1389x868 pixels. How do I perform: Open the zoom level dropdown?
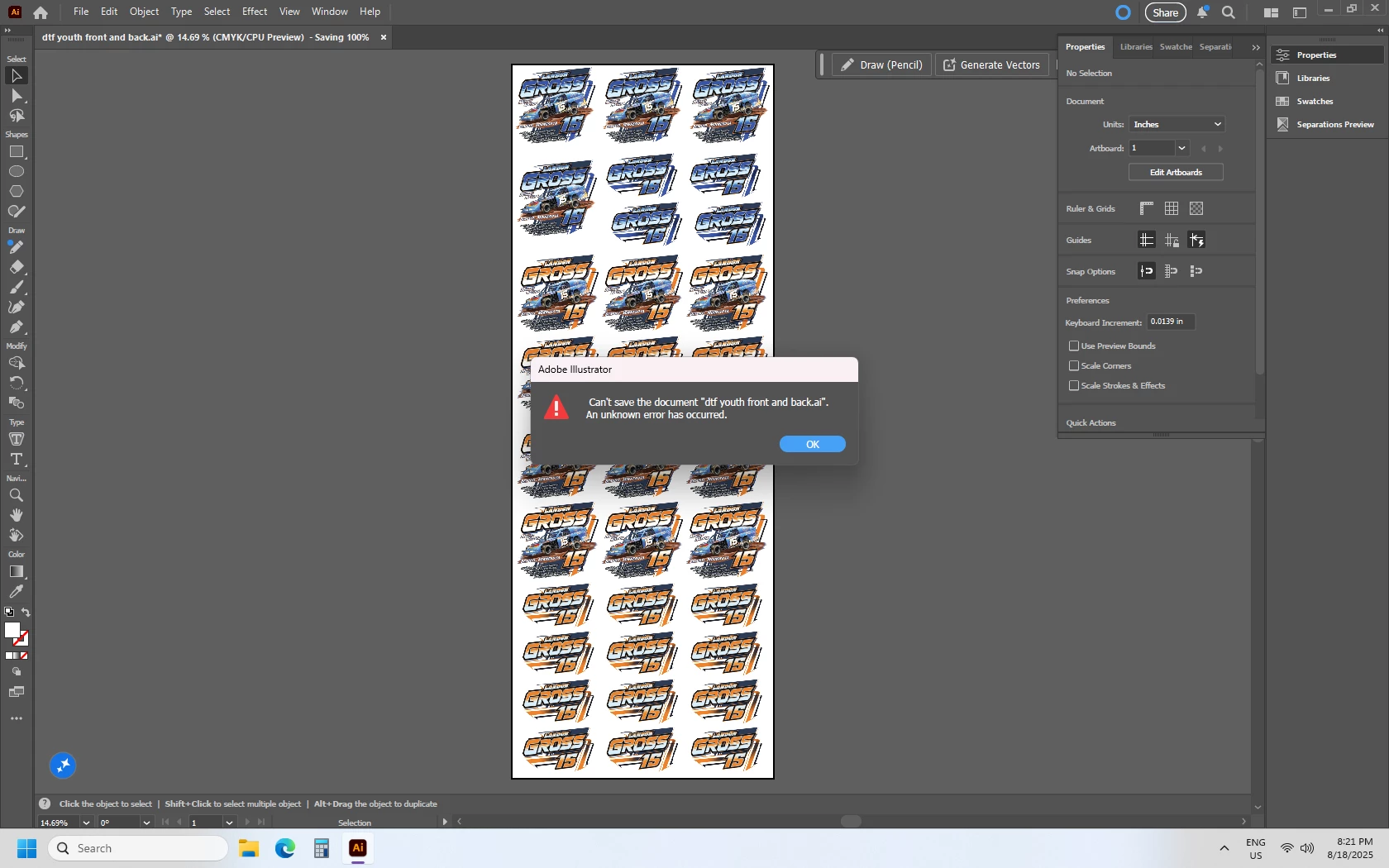pyautogui.click(x=86, y=823)
